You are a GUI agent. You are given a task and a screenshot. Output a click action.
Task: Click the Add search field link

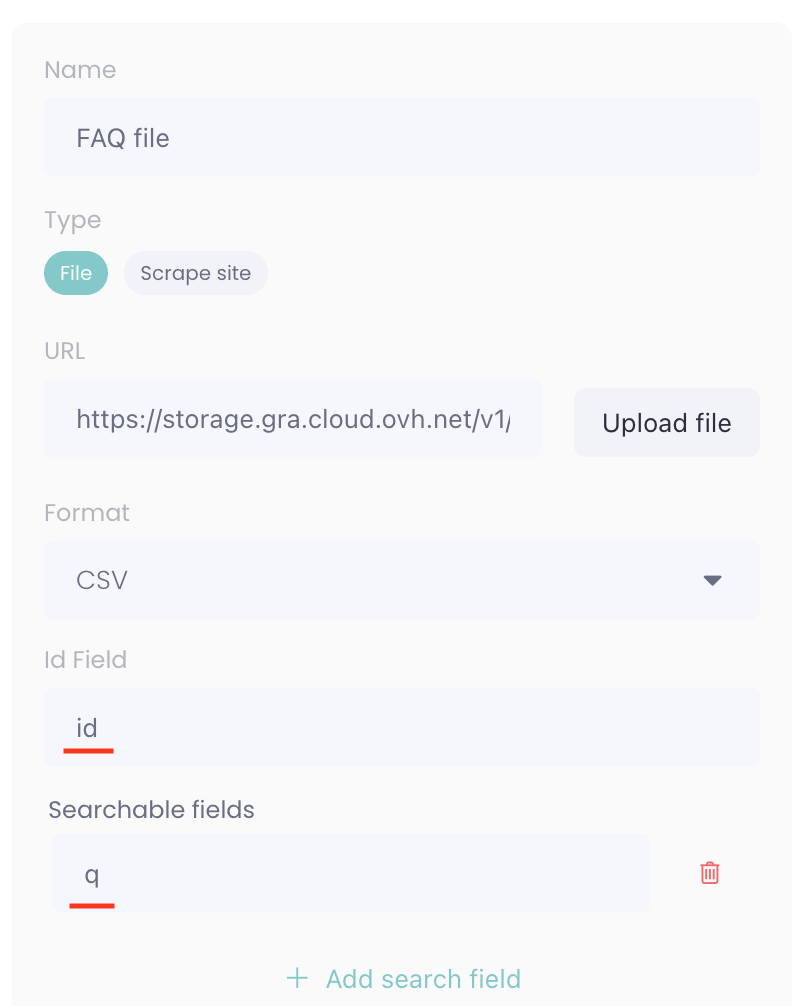coord(422,978)
